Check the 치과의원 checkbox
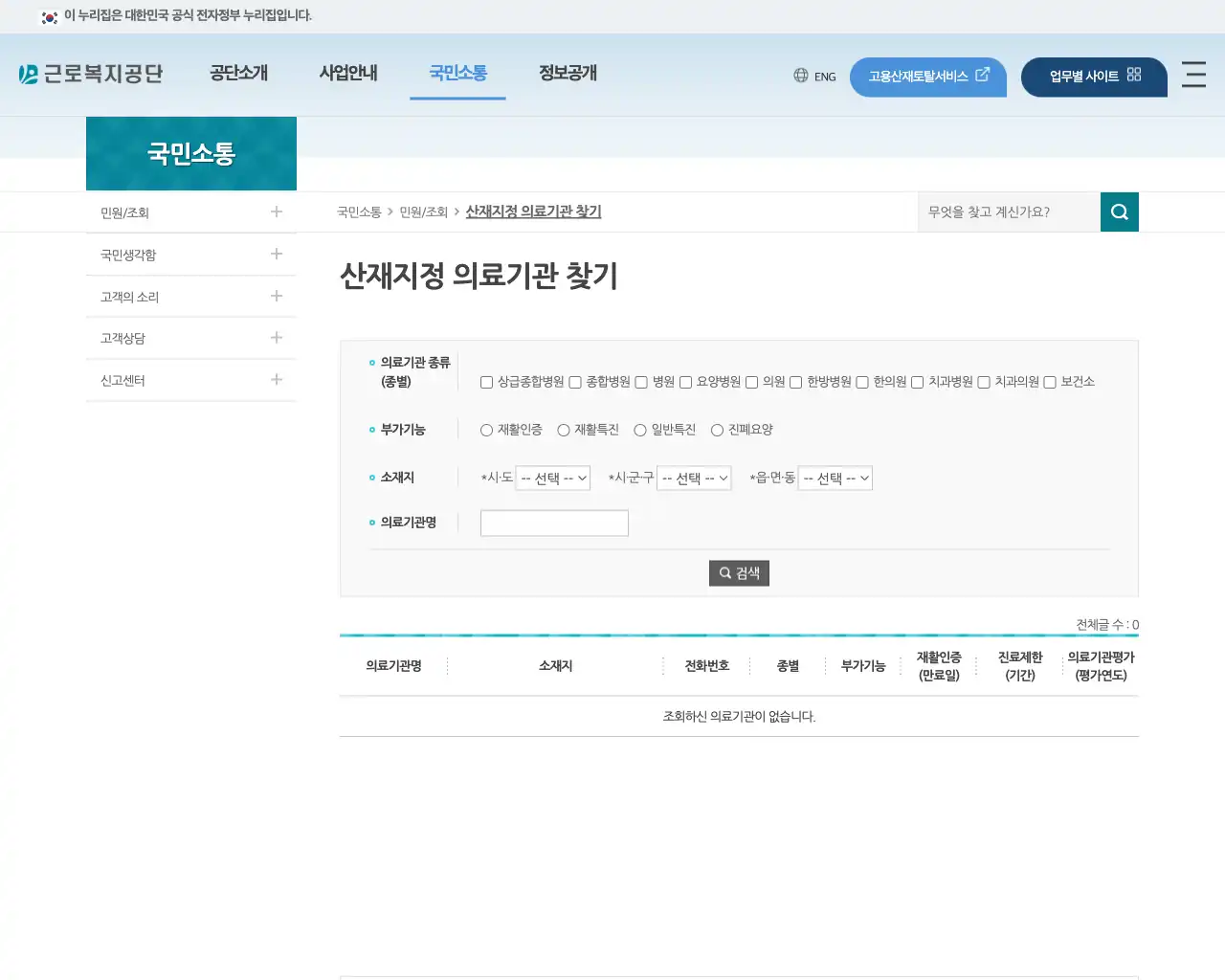This screenshot has height=980, width=1225. (984, 382)
